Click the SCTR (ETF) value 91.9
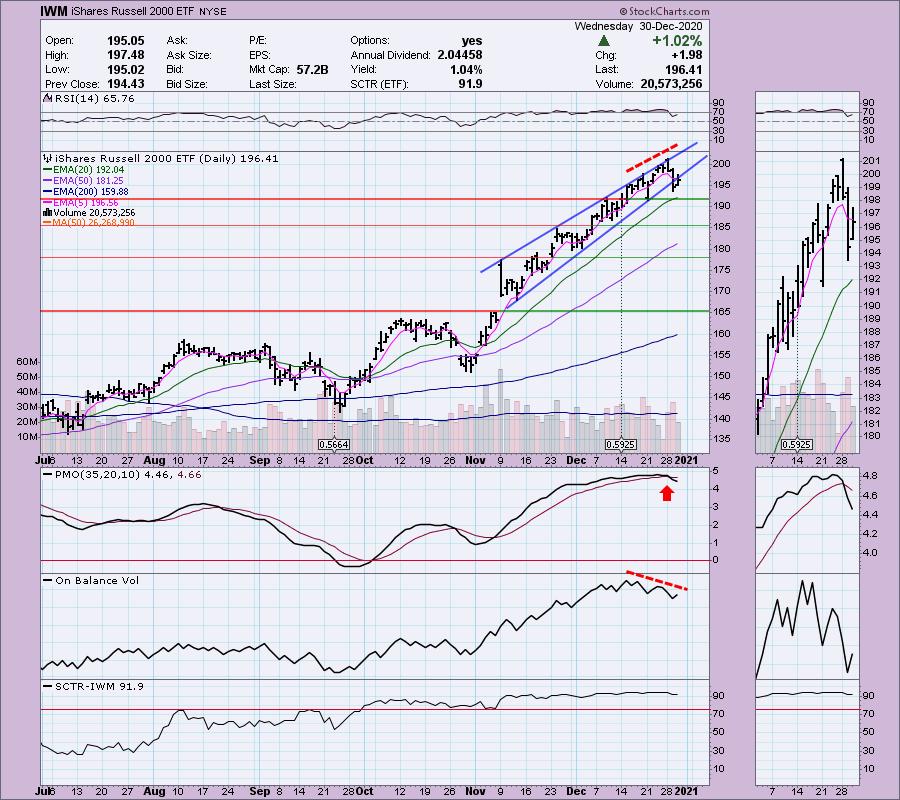The height and width of the screenshot is (800, 900). coord(470,84)
